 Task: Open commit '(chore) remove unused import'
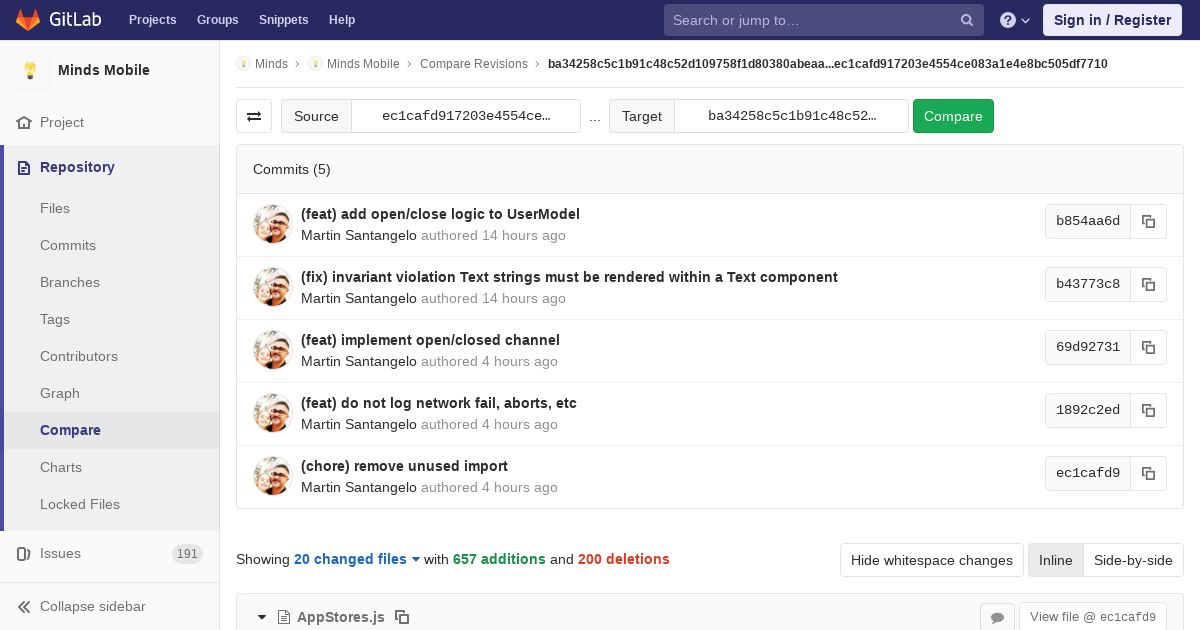click(404, 466)
